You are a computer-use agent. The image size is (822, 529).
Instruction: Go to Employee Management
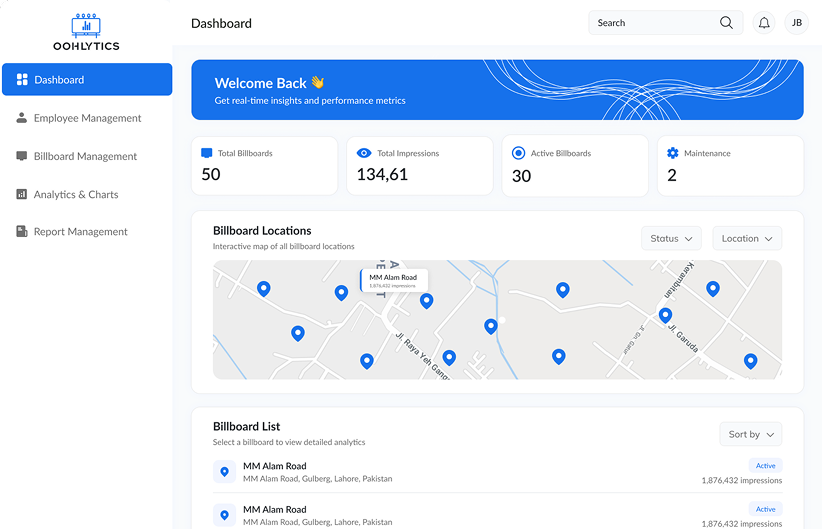click(x=87, y=118)
